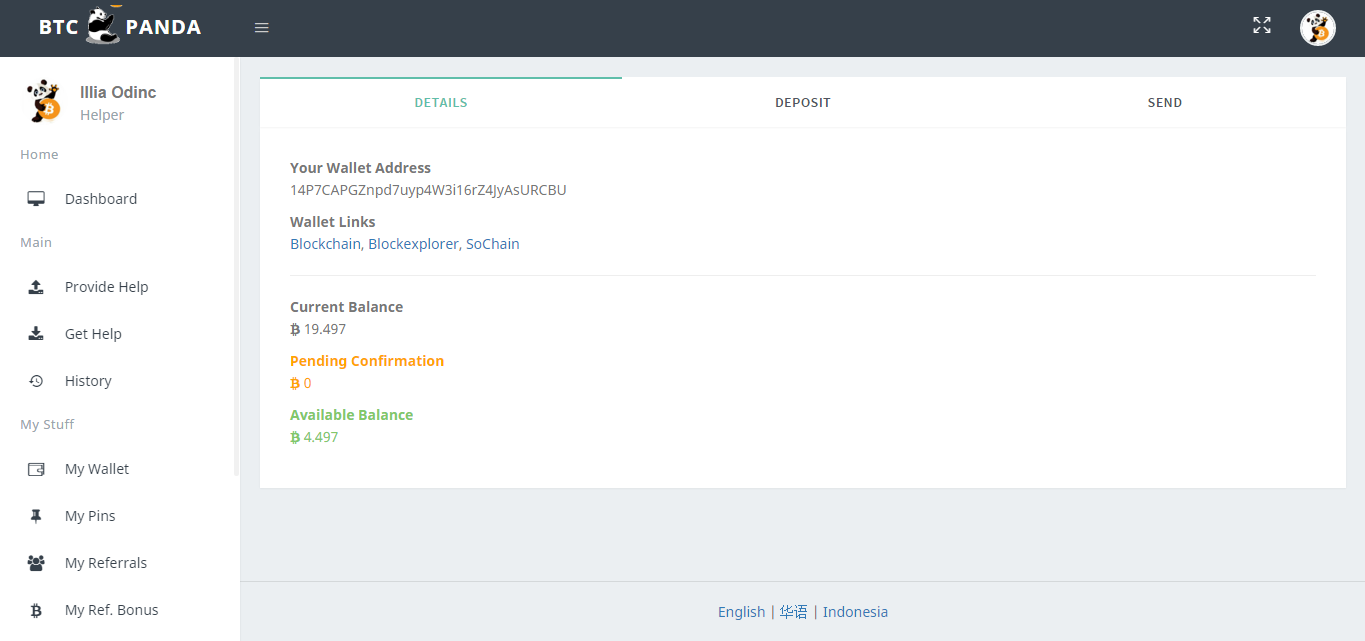Click the My Wallet icon in sidebar

[36, 469]
